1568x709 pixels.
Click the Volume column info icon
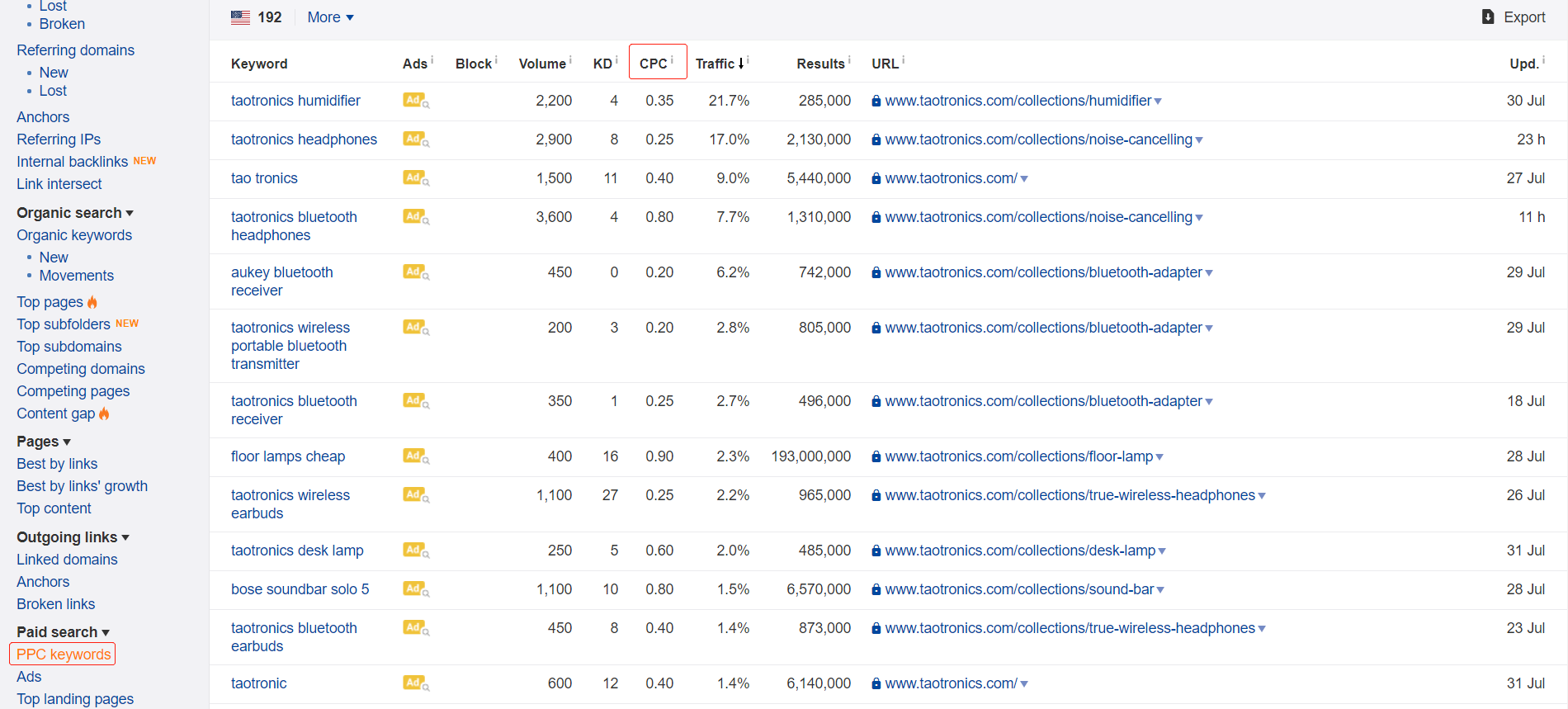point(570,59)
